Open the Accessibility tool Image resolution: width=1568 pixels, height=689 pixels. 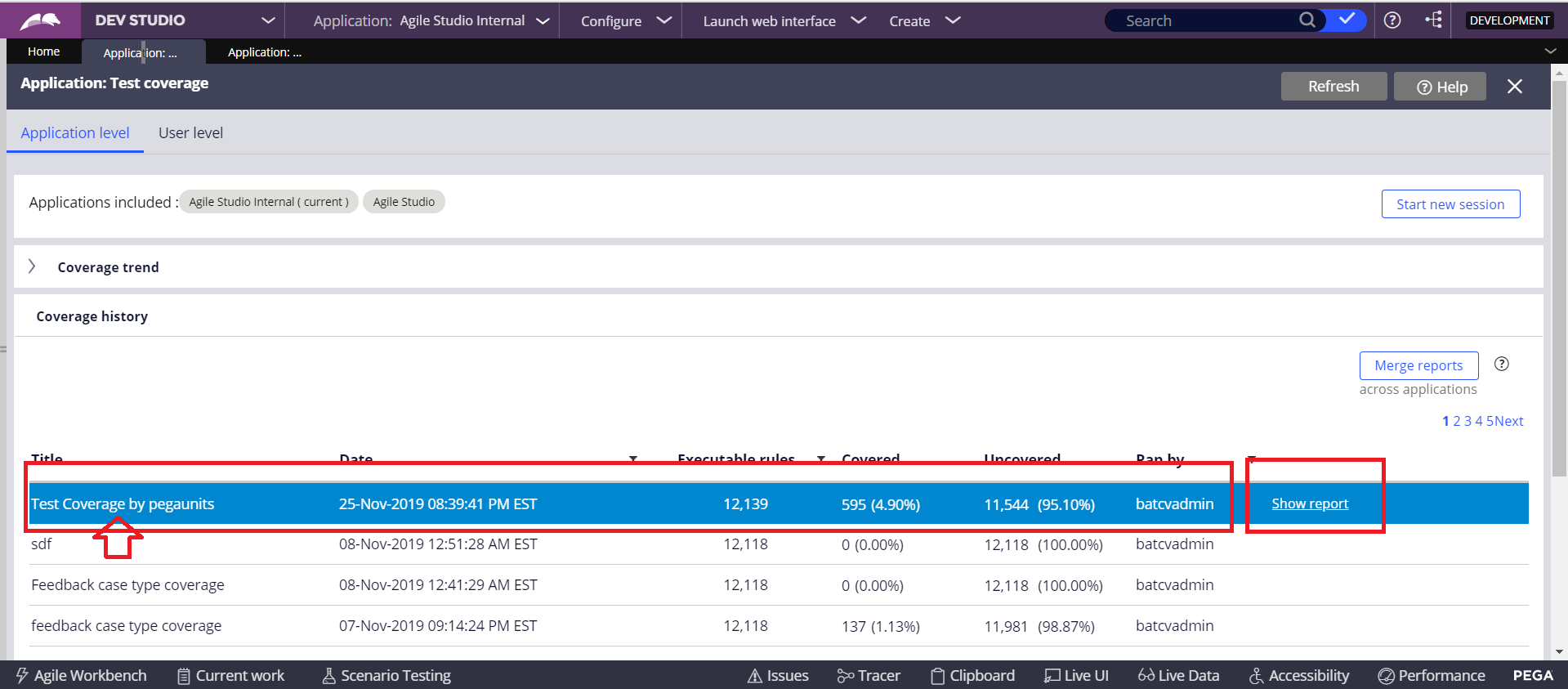click(x=1299, y=675)
